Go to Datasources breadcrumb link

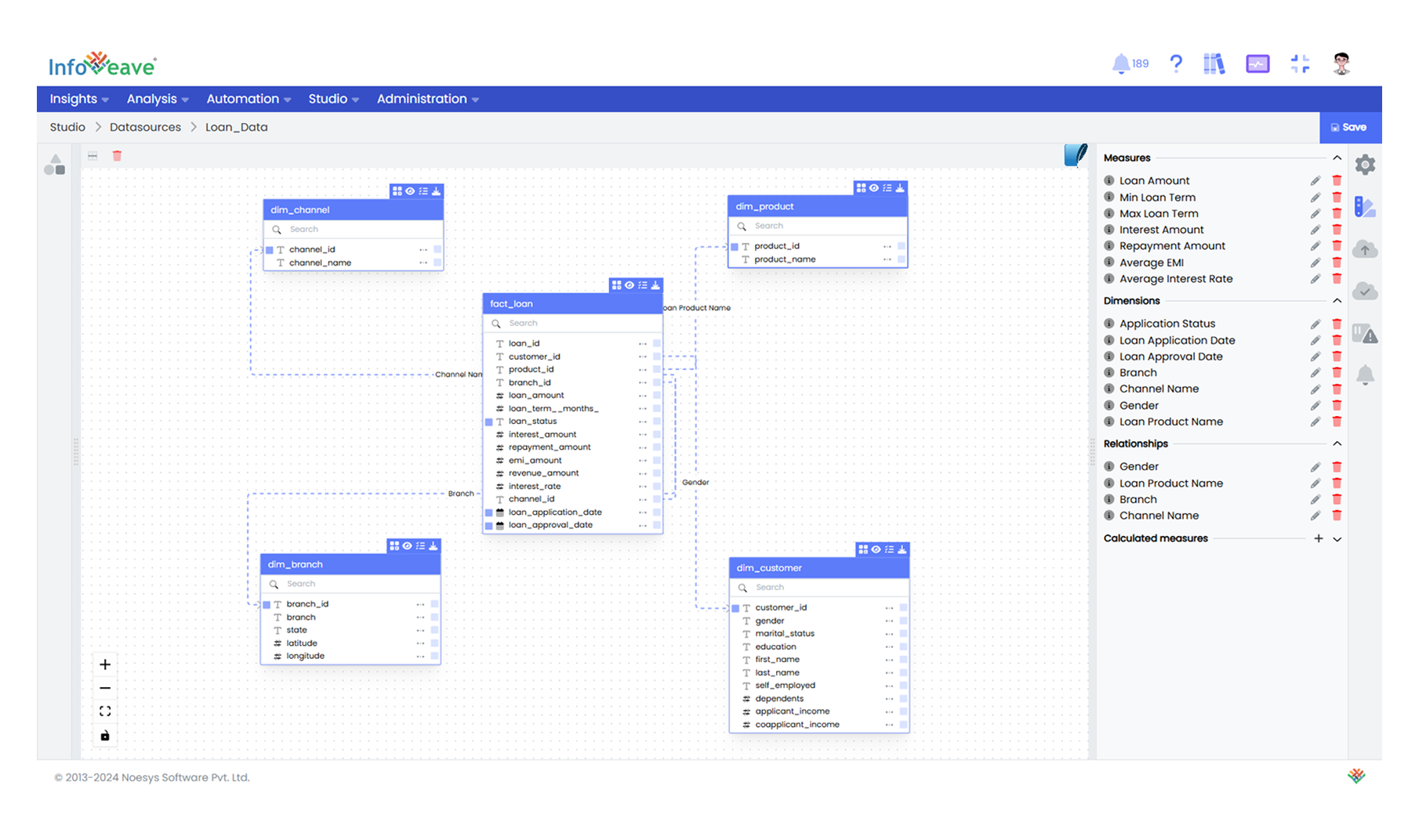click(x=145, y=127)
